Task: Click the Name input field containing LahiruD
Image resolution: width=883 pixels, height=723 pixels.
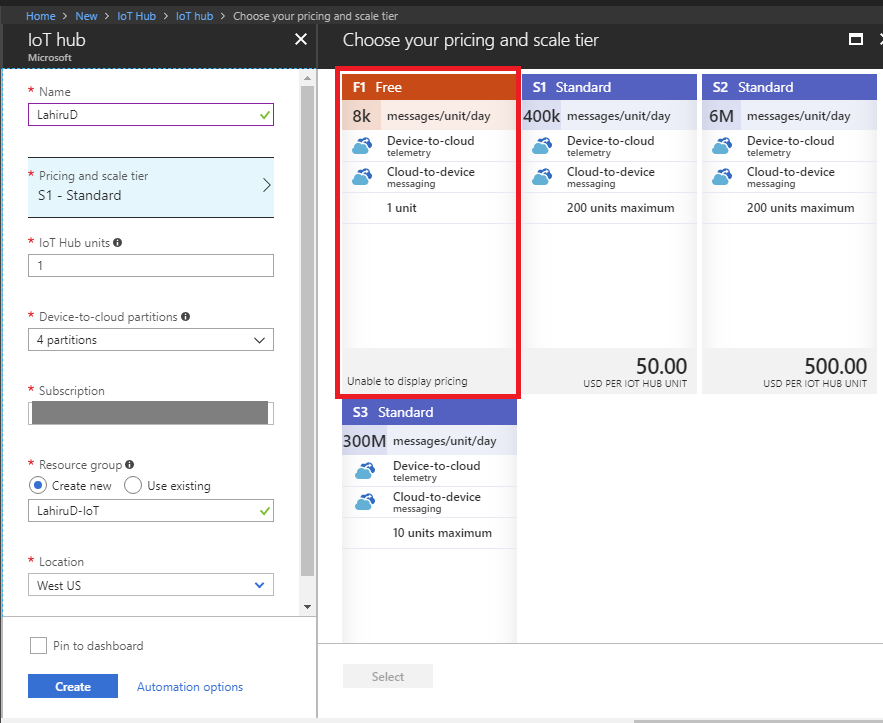Action: (150, 115)
